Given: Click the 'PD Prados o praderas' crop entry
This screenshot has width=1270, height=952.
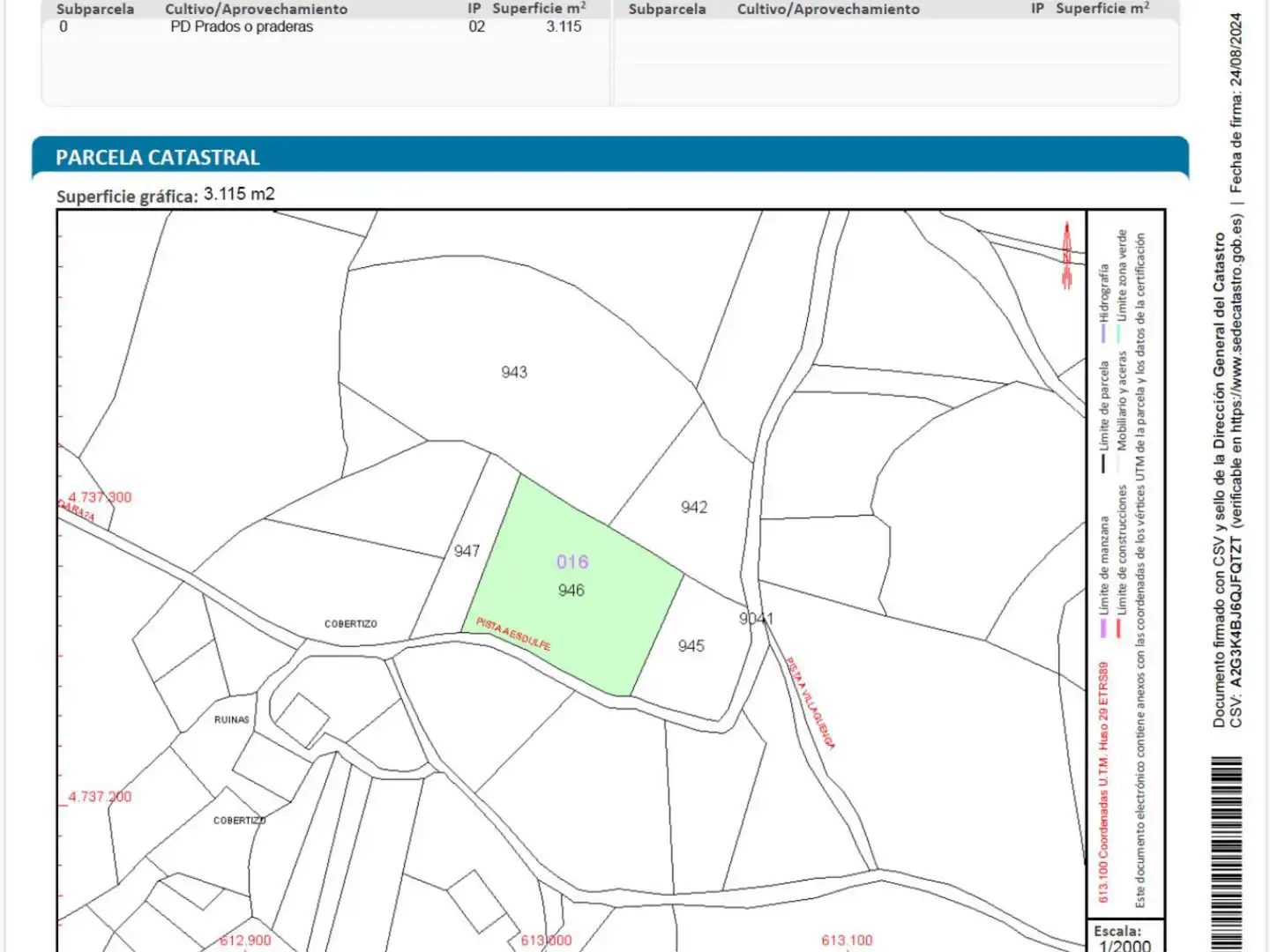Looking at the screenshot, I should coord(242,26).
